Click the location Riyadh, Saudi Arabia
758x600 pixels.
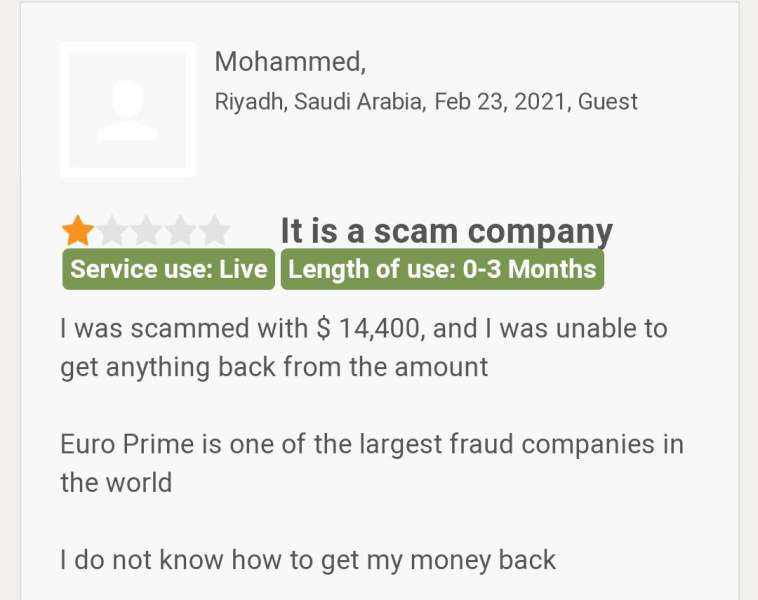coord(318,102)
